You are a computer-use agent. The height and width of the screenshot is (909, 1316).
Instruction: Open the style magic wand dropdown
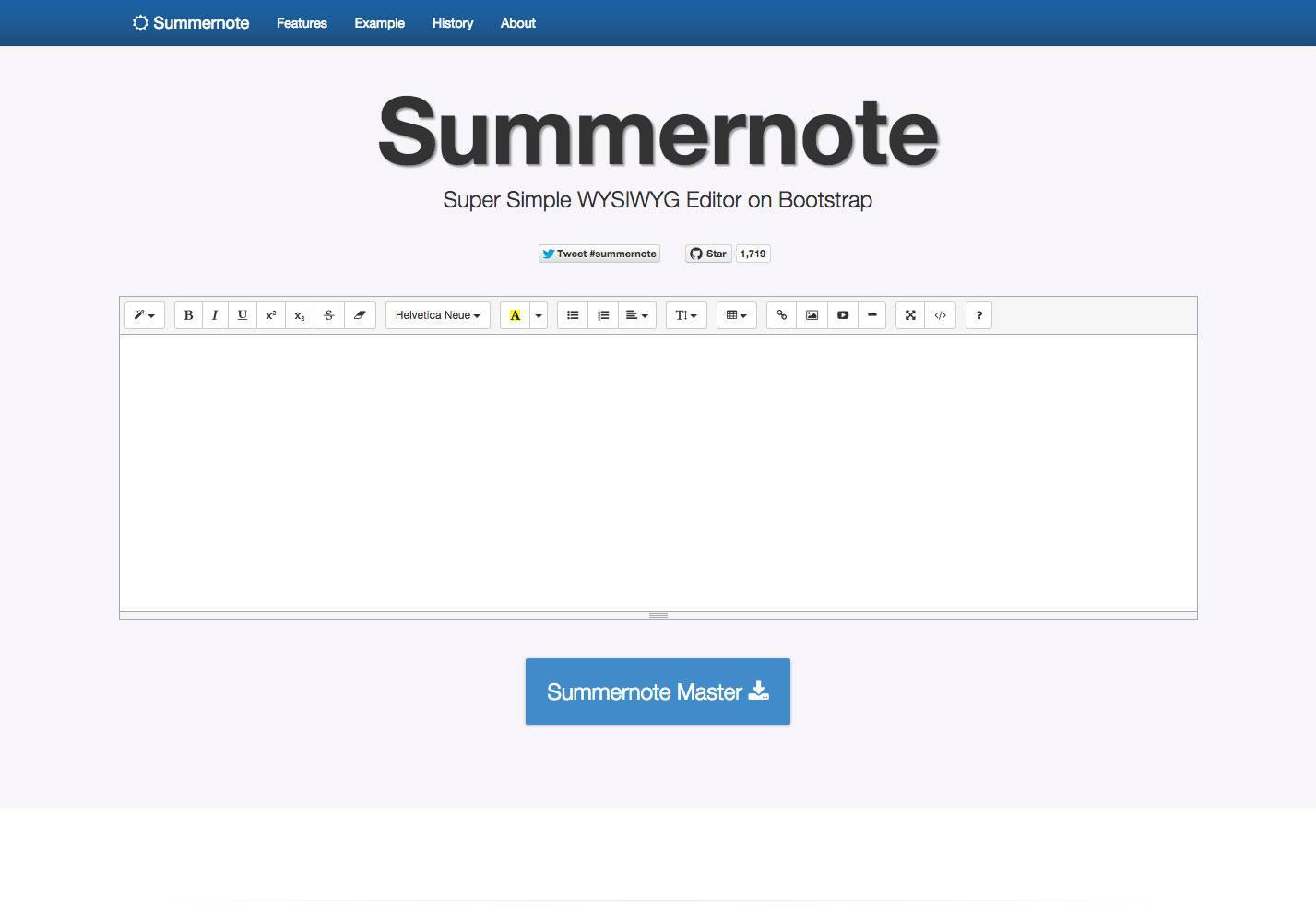(145, 315)
